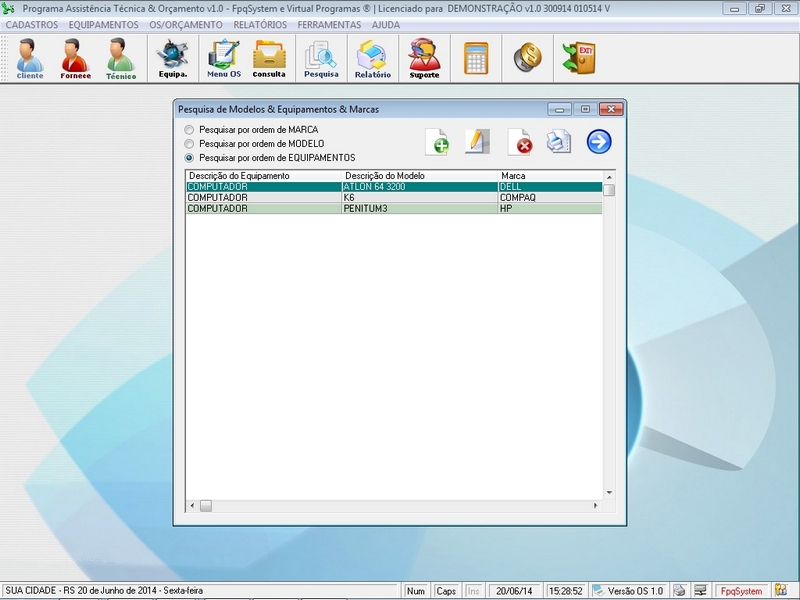Open the Cliente toolbar icon
Viewport: 800px width, 600px height.
(30, 58)
